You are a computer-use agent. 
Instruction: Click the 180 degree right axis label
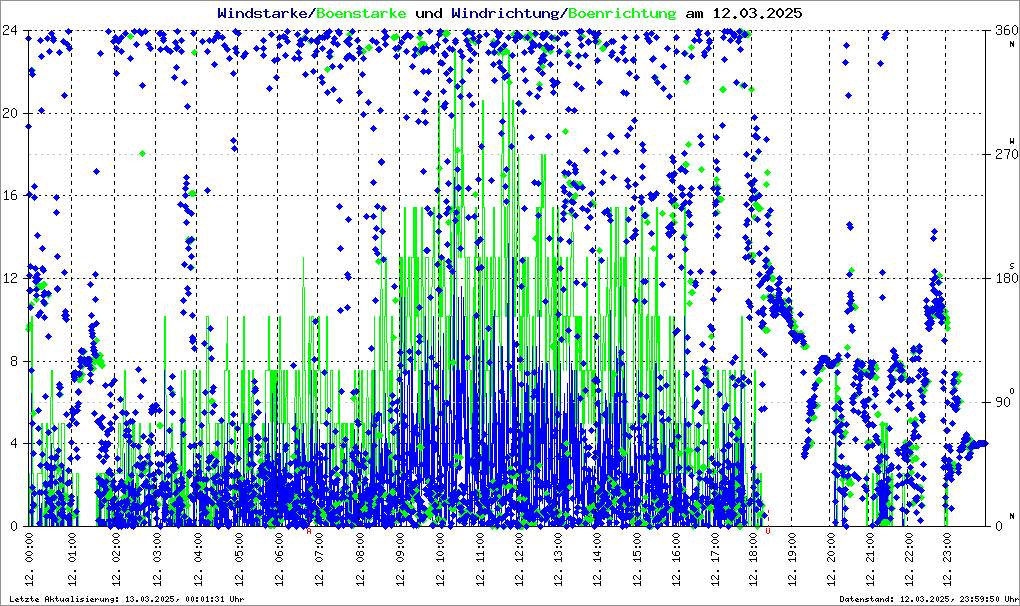[1005, 279]
